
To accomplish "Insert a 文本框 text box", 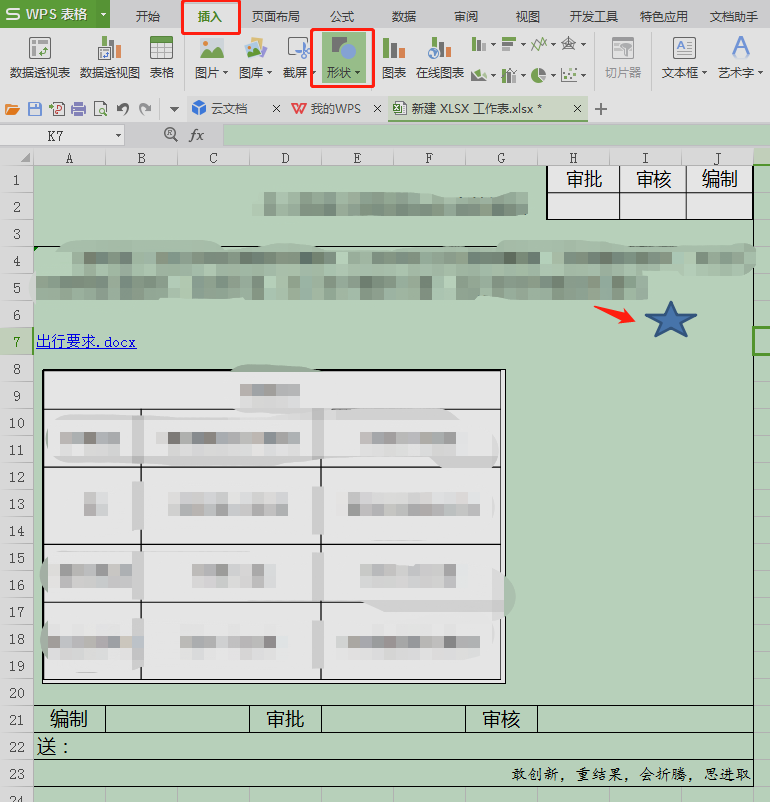I will [684, 58].
